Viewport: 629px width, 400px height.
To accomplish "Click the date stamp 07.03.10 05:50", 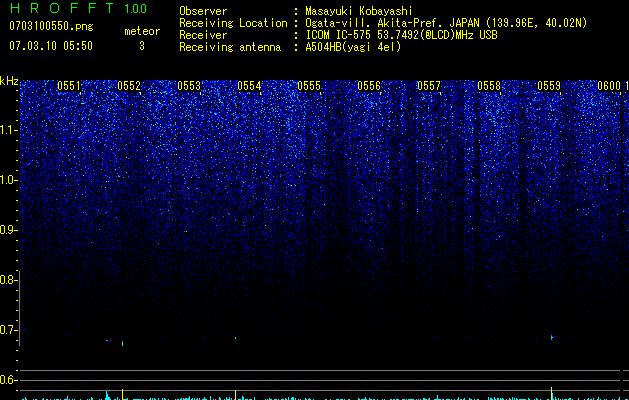I will coord(51,46).
